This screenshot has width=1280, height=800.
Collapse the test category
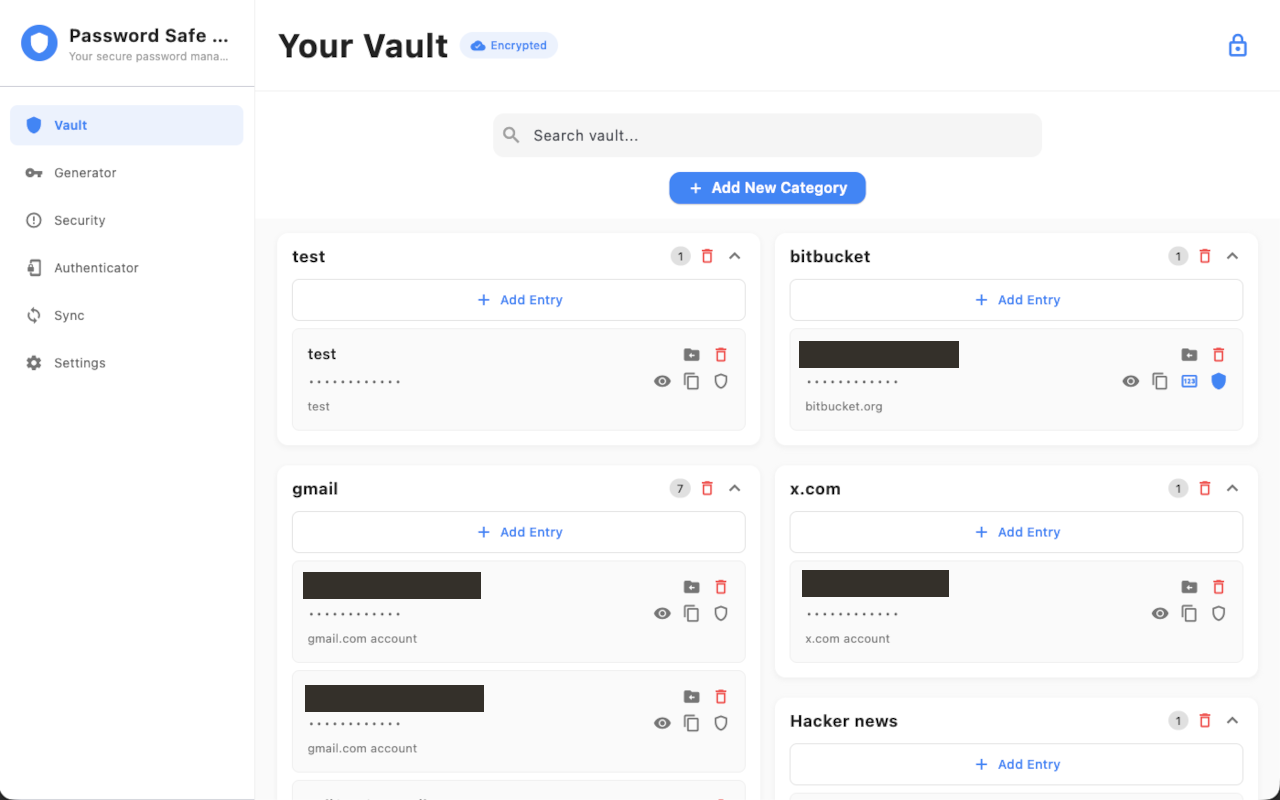coord(735,256)
